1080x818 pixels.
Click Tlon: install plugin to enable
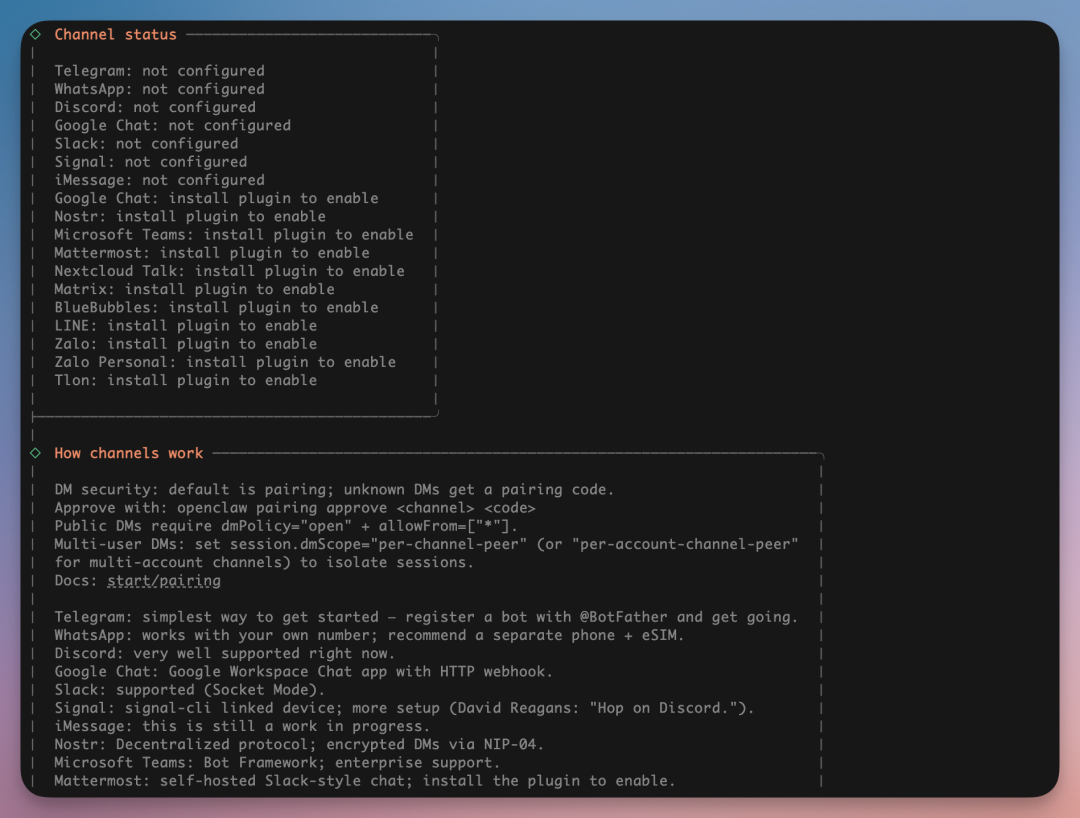tap(185, 380)
